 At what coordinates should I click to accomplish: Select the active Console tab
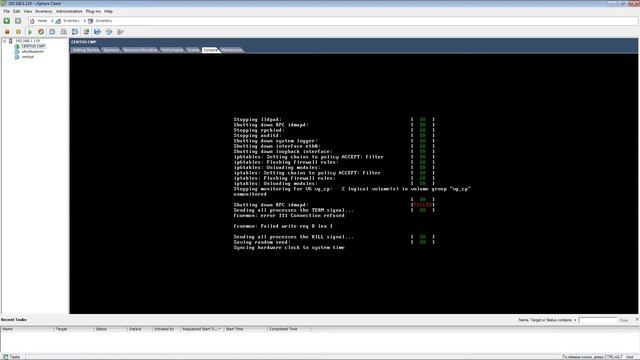(210, 50)
